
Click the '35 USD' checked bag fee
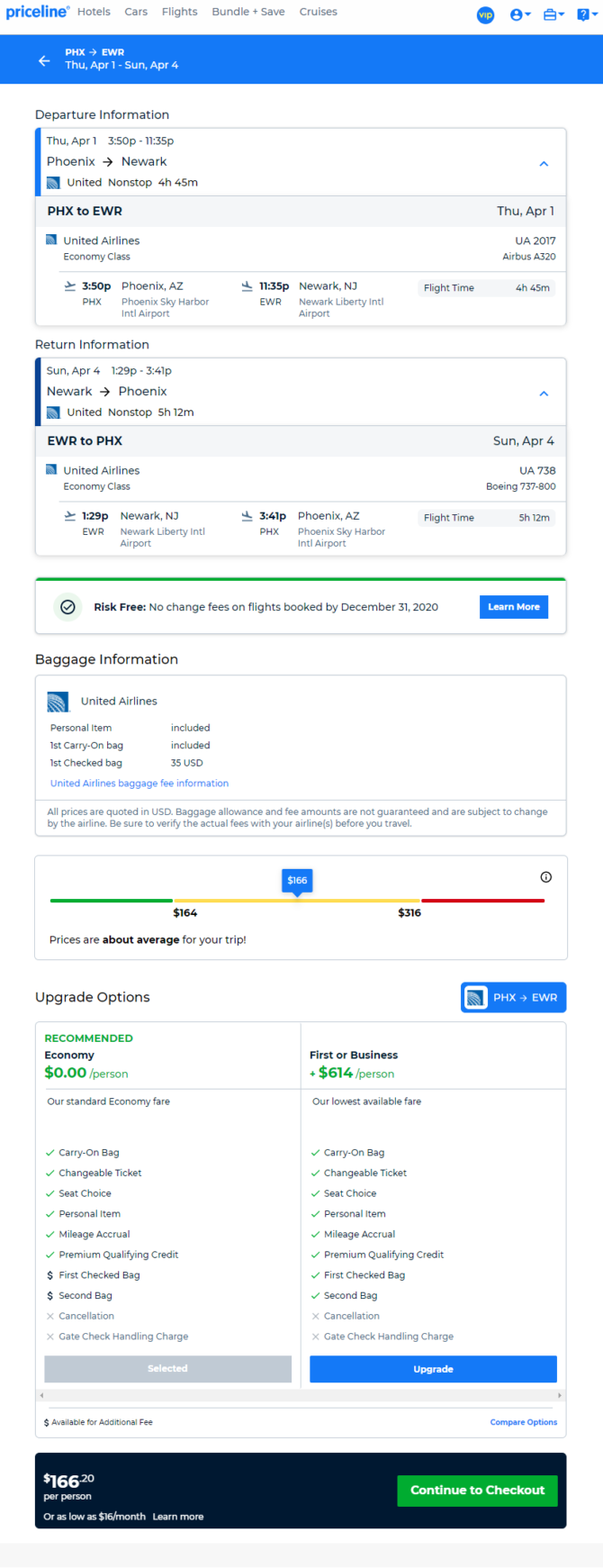point(187,763)
